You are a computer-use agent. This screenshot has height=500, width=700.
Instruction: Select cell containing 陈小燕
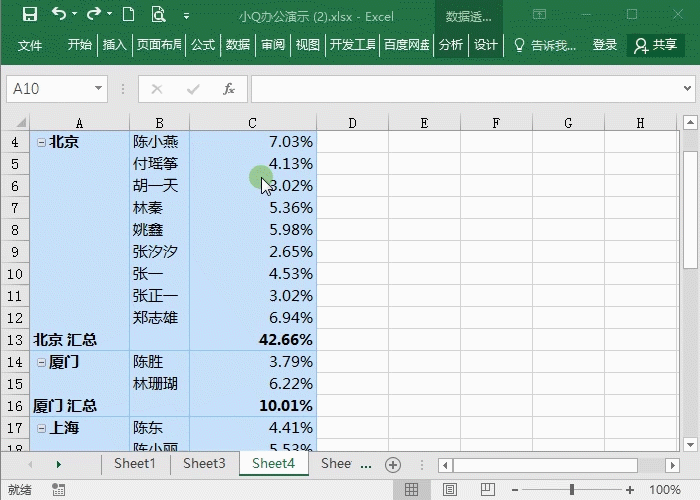point(159,142)
